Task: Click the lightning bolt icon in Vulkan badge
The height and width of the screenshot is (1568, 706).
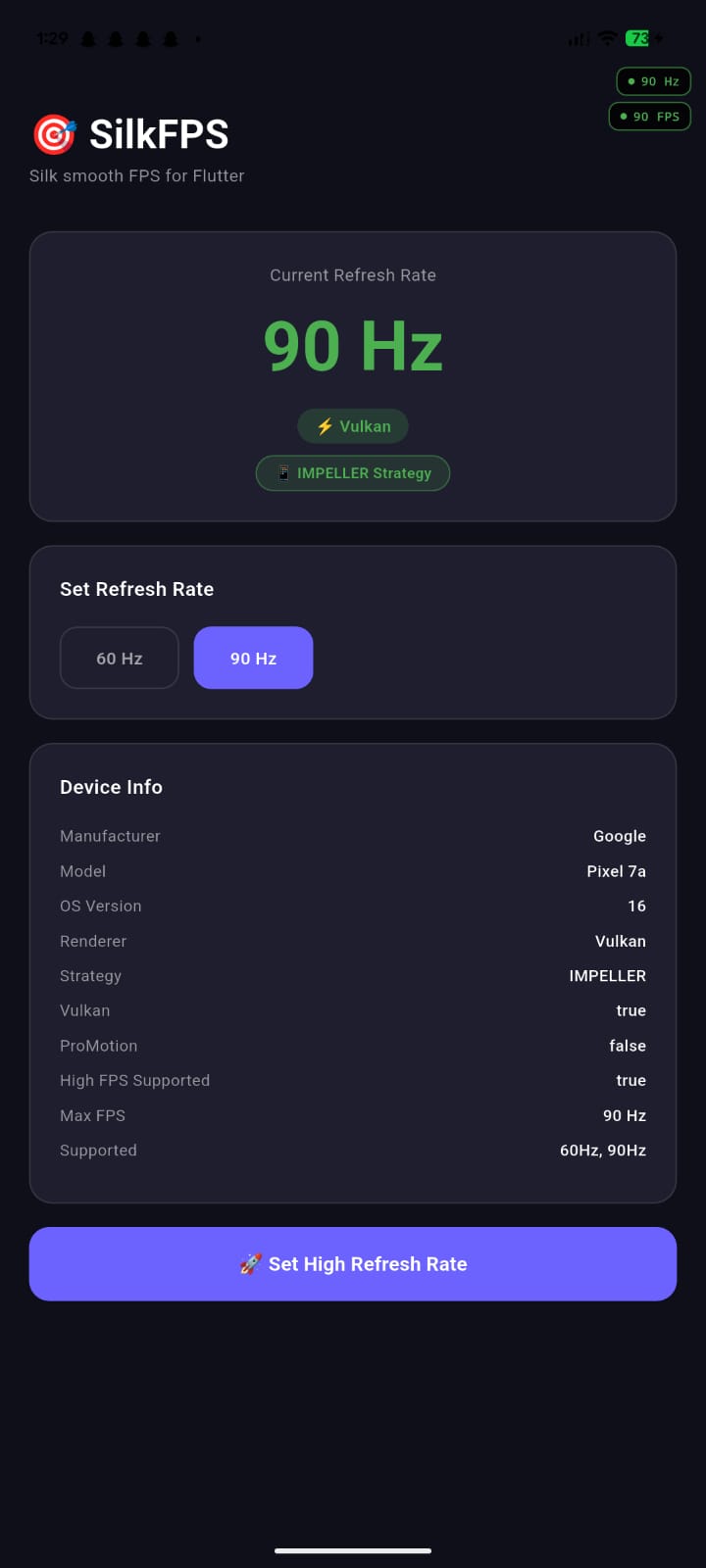Action: (x=324, y=425)
